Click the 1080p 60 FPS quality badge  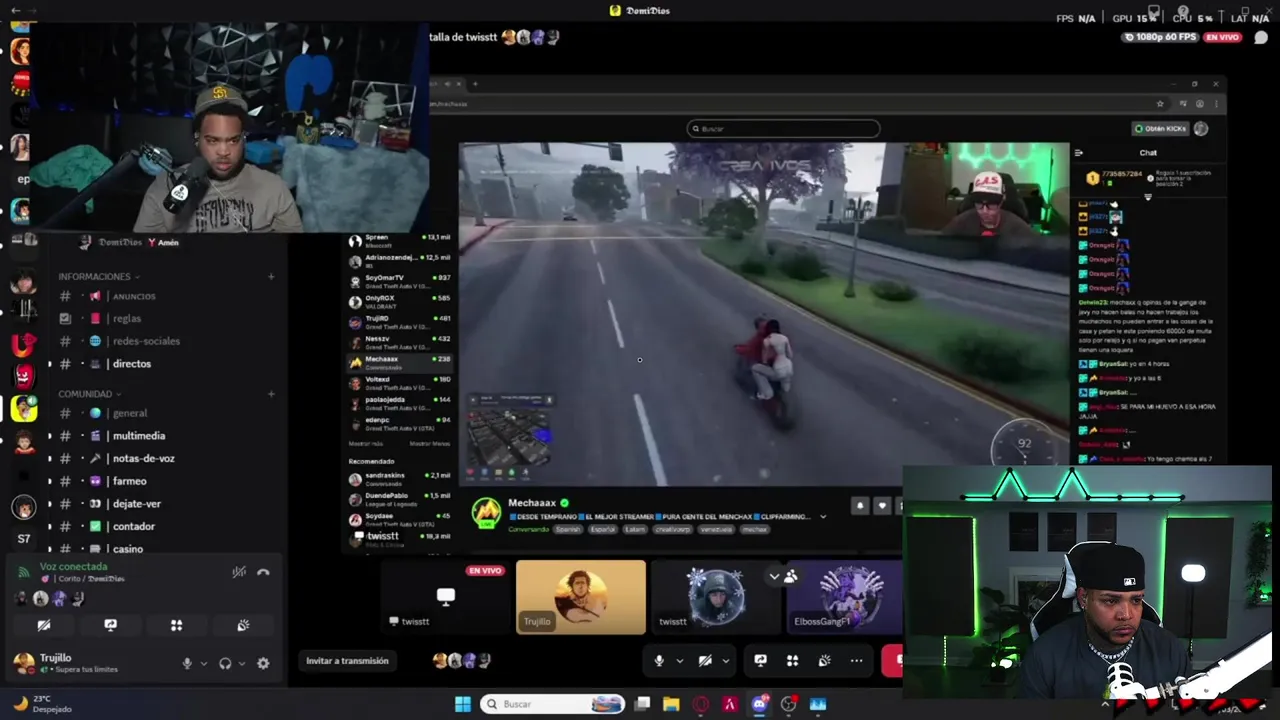(1160, 37)
